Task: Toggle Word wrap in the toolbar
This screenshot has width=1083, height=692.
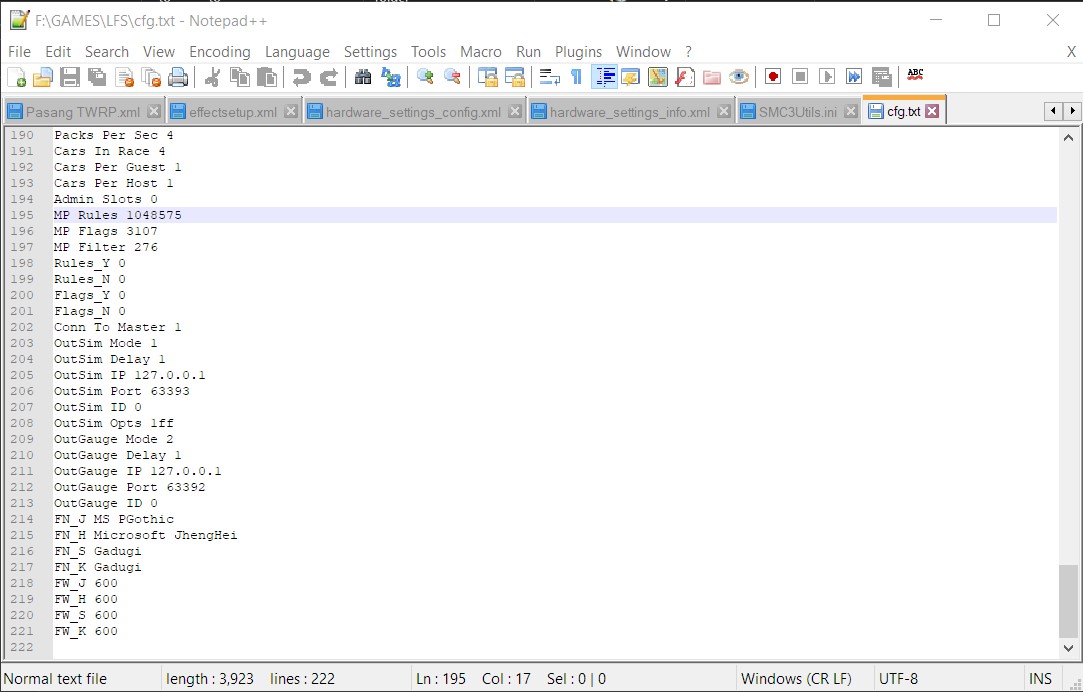Action: 549,77
